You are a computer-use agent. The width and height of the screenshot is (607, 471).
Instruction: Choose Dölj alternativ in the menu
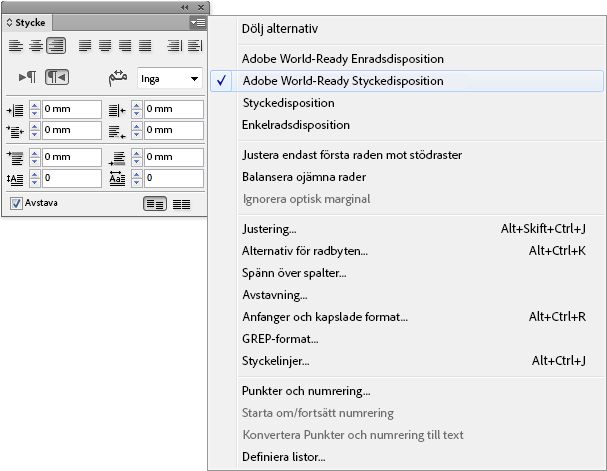pos(420,29)
